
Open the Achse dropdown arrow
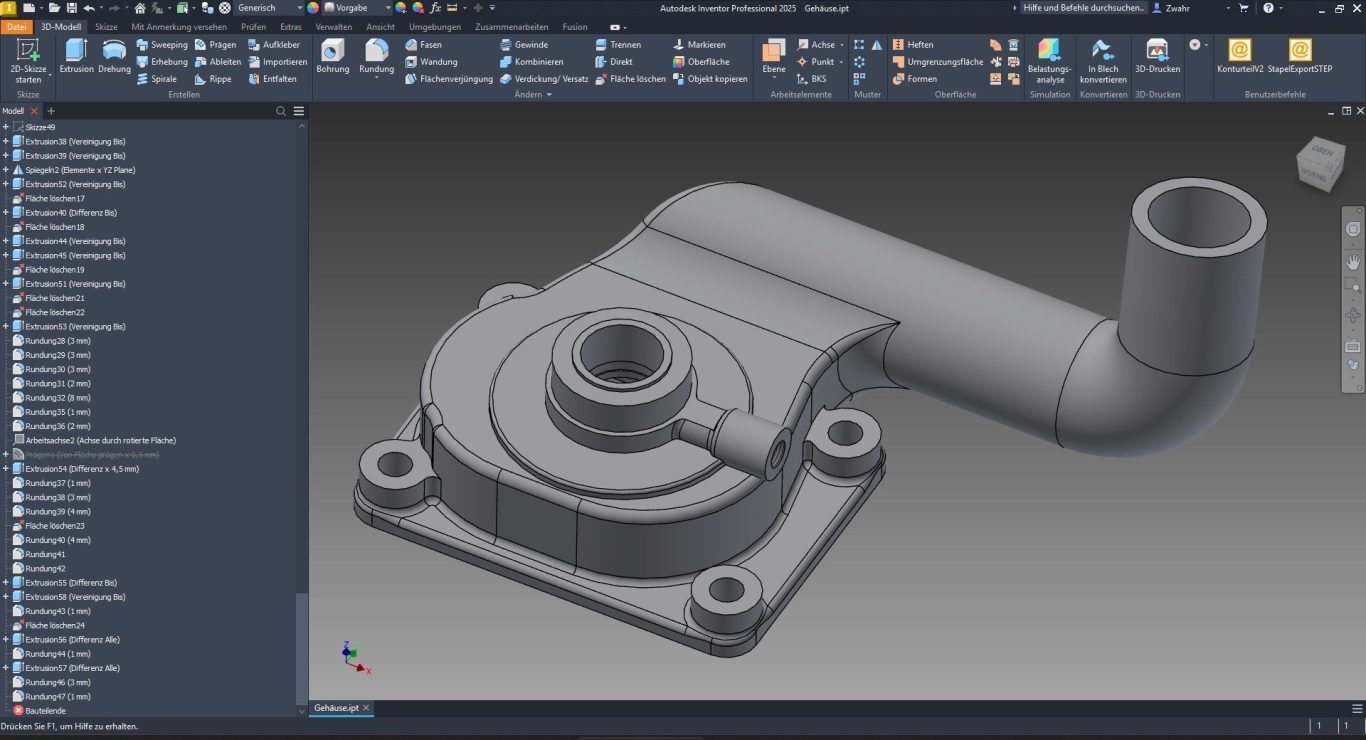[842, 45]
